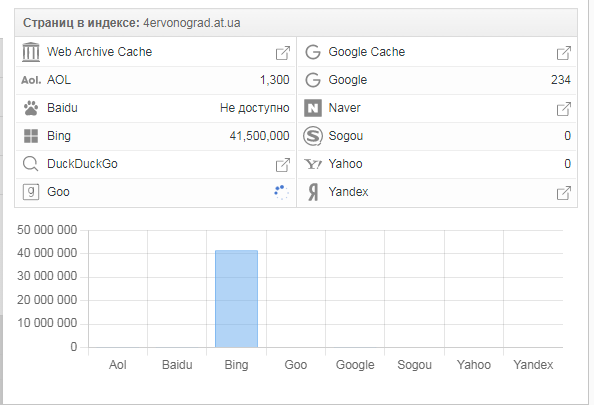Image resolution: width=594 pixels, height=405 pixels.
Task: Click the Yandex Я logo icon
Action: pyautogui.click(x=313, y=192)
